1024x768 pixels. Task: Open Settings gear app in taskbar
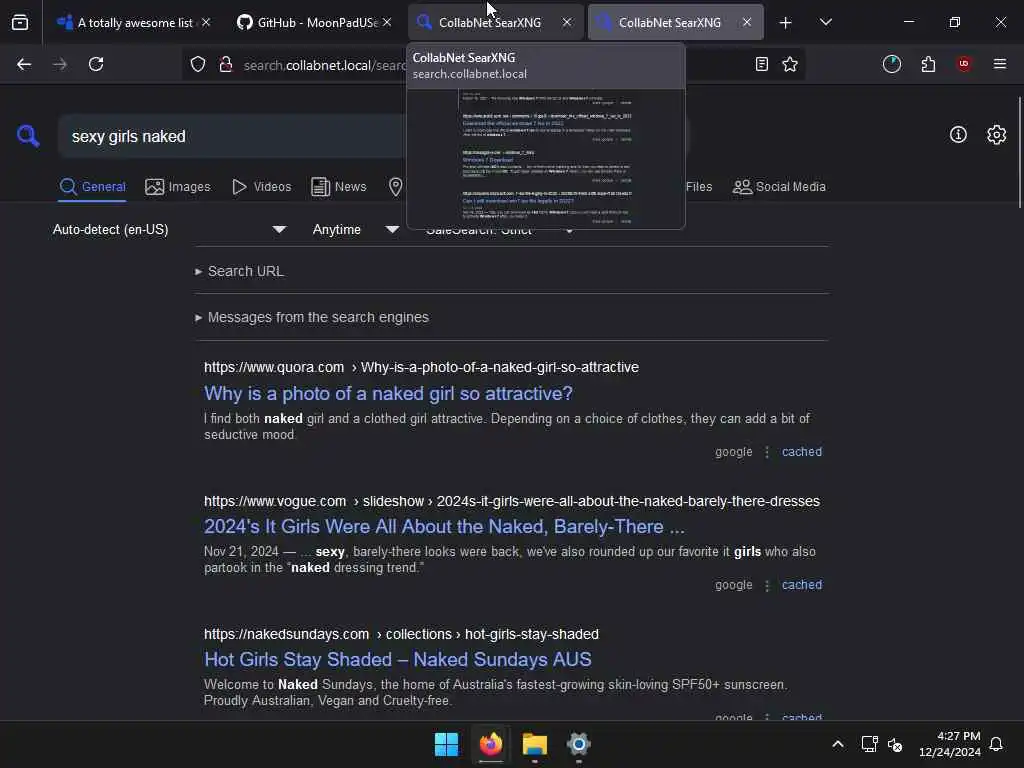[579, 744]
